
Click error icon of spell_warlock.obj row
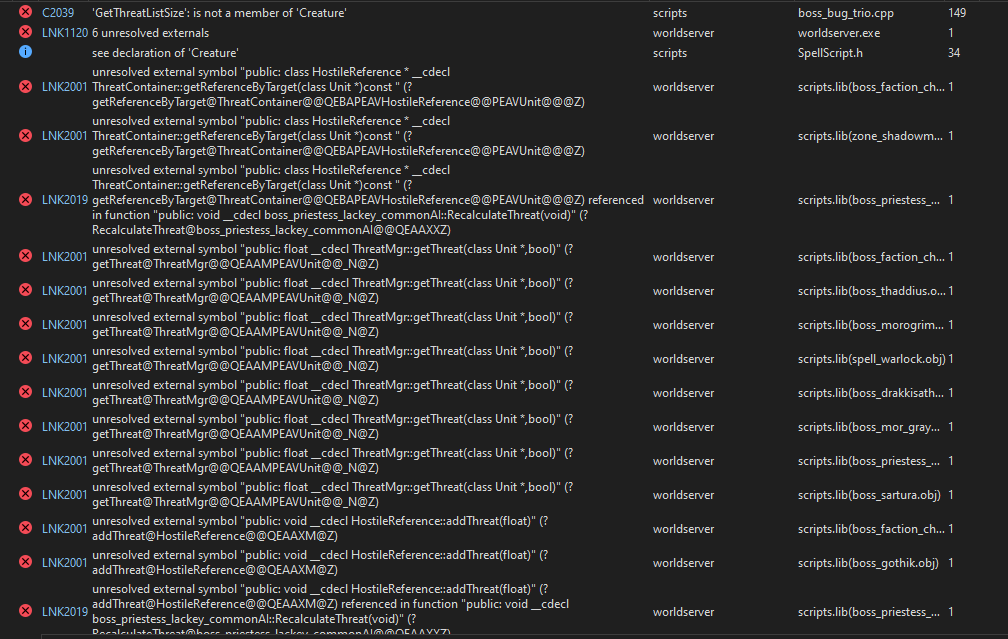point(26,358)
